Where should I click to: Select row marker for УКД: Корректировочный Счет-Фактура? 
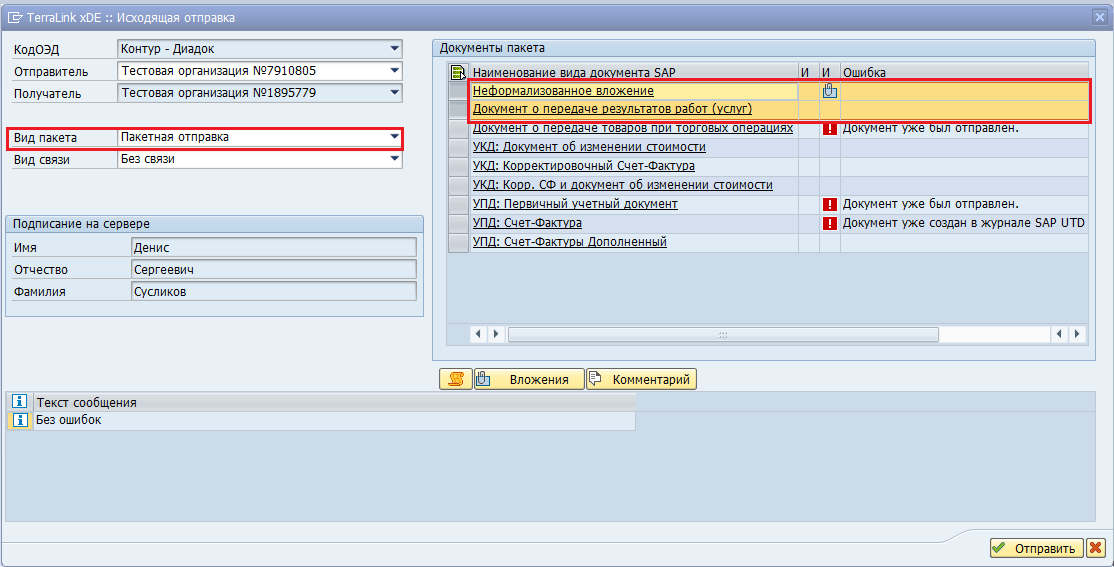458,166
